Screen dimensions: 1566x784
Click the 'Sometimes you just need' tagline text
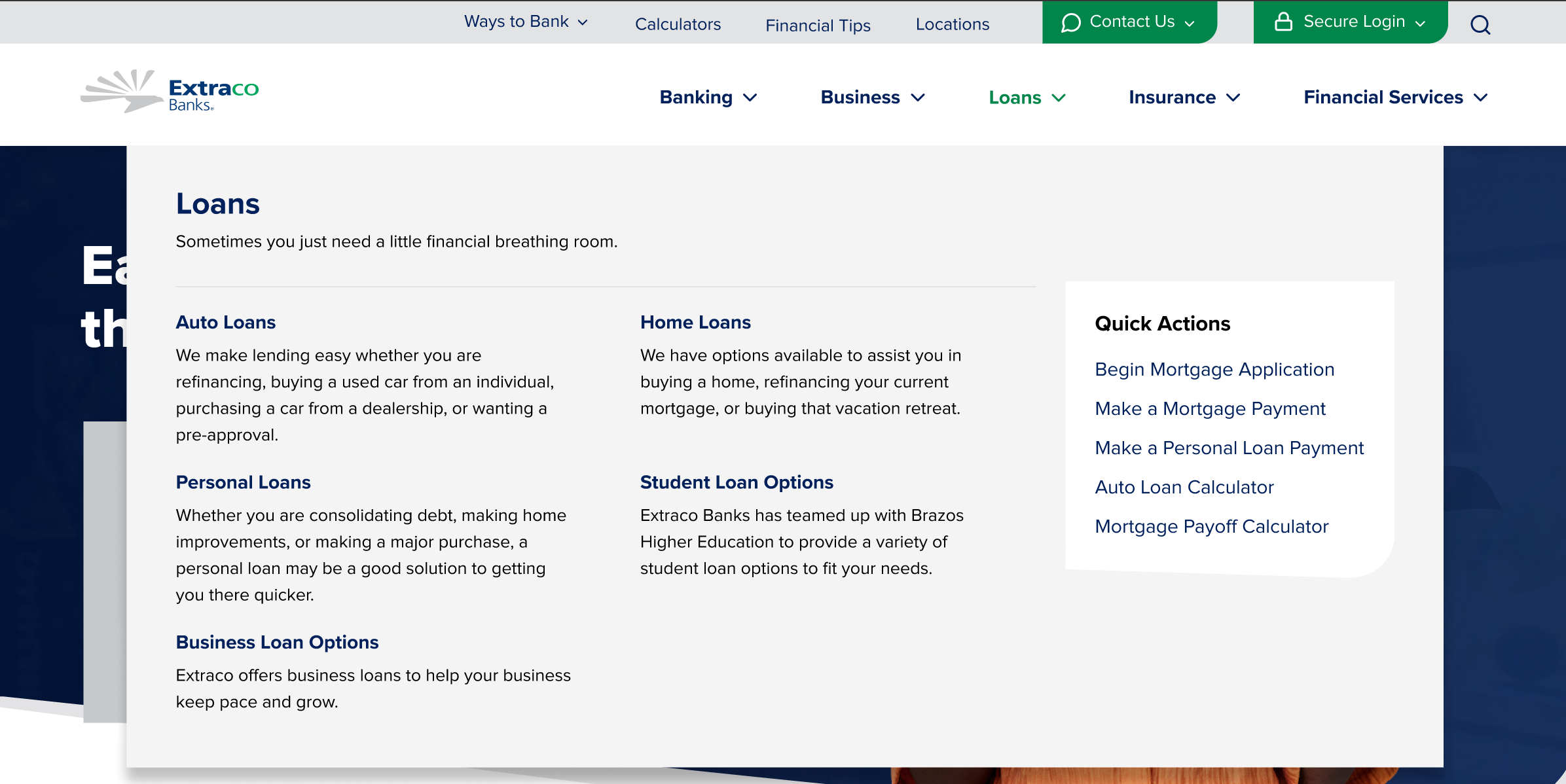pyautogui.click(x=397, y=242)
